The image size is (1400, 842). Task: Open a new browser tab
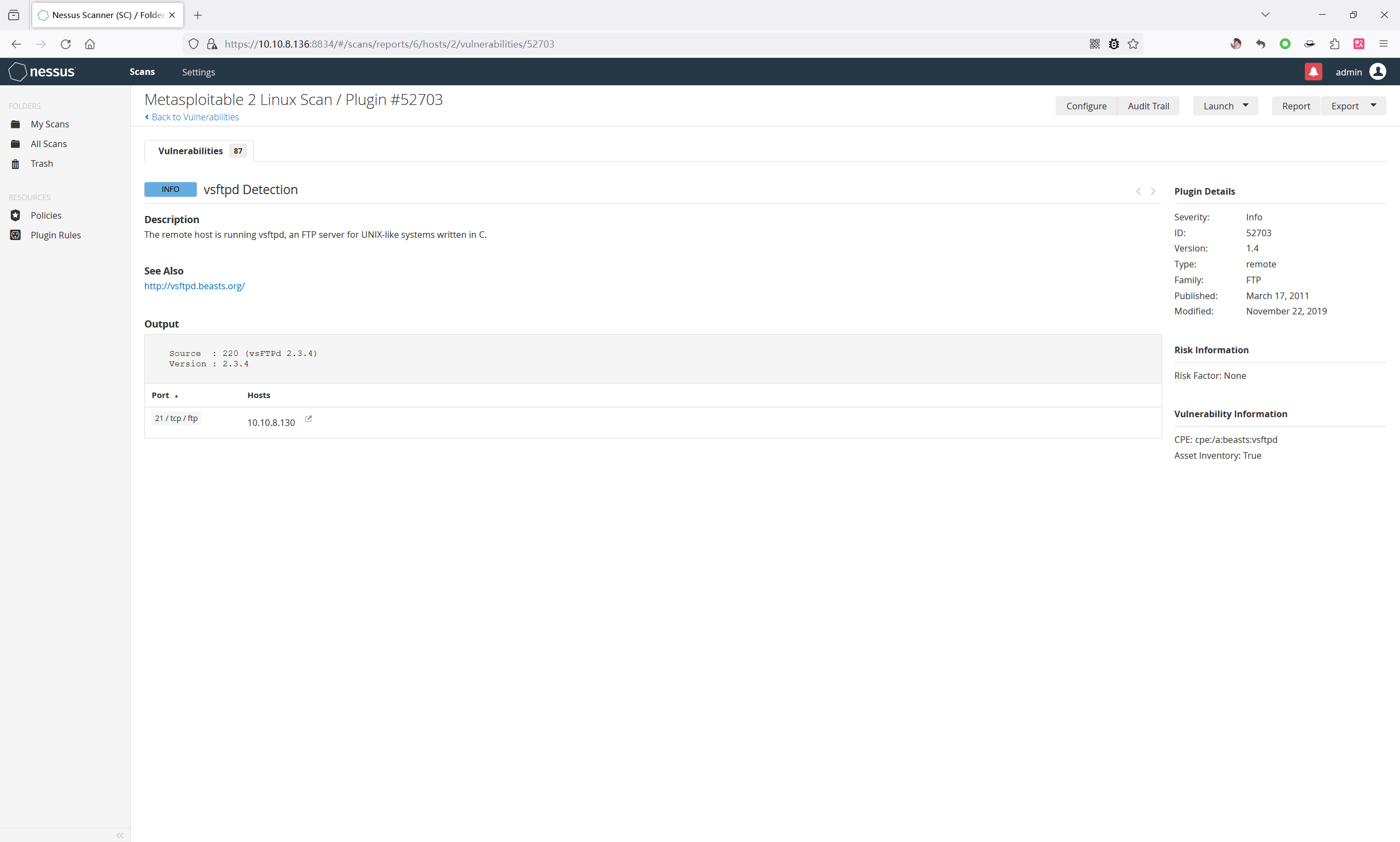click(x=197, y=15)
